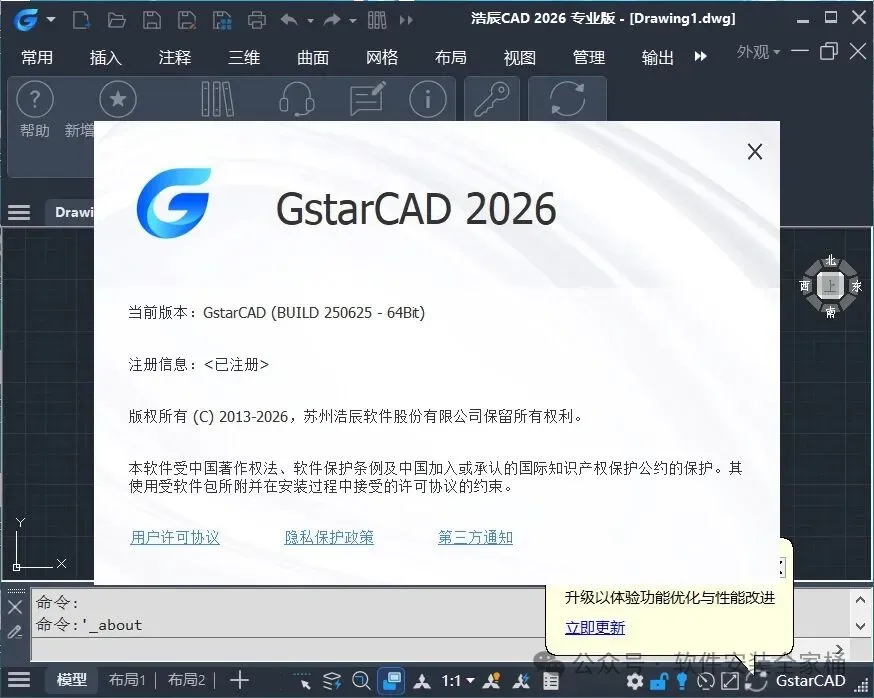Add a new layout with plus button
874x698 pixels.
[239, 680]
